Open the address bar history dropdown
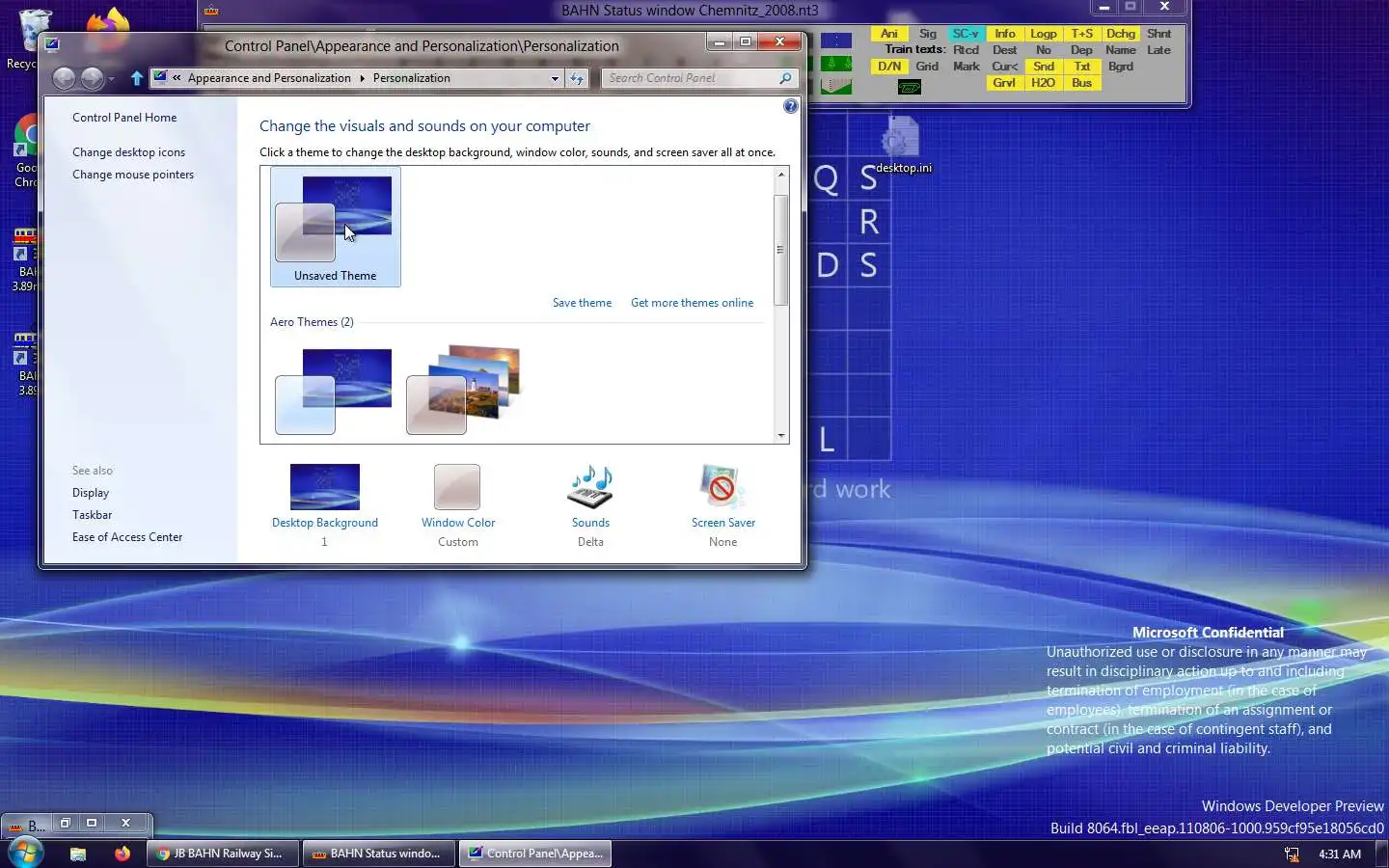The width and height of the screenshot is (1389, 868). pos(555,78)
